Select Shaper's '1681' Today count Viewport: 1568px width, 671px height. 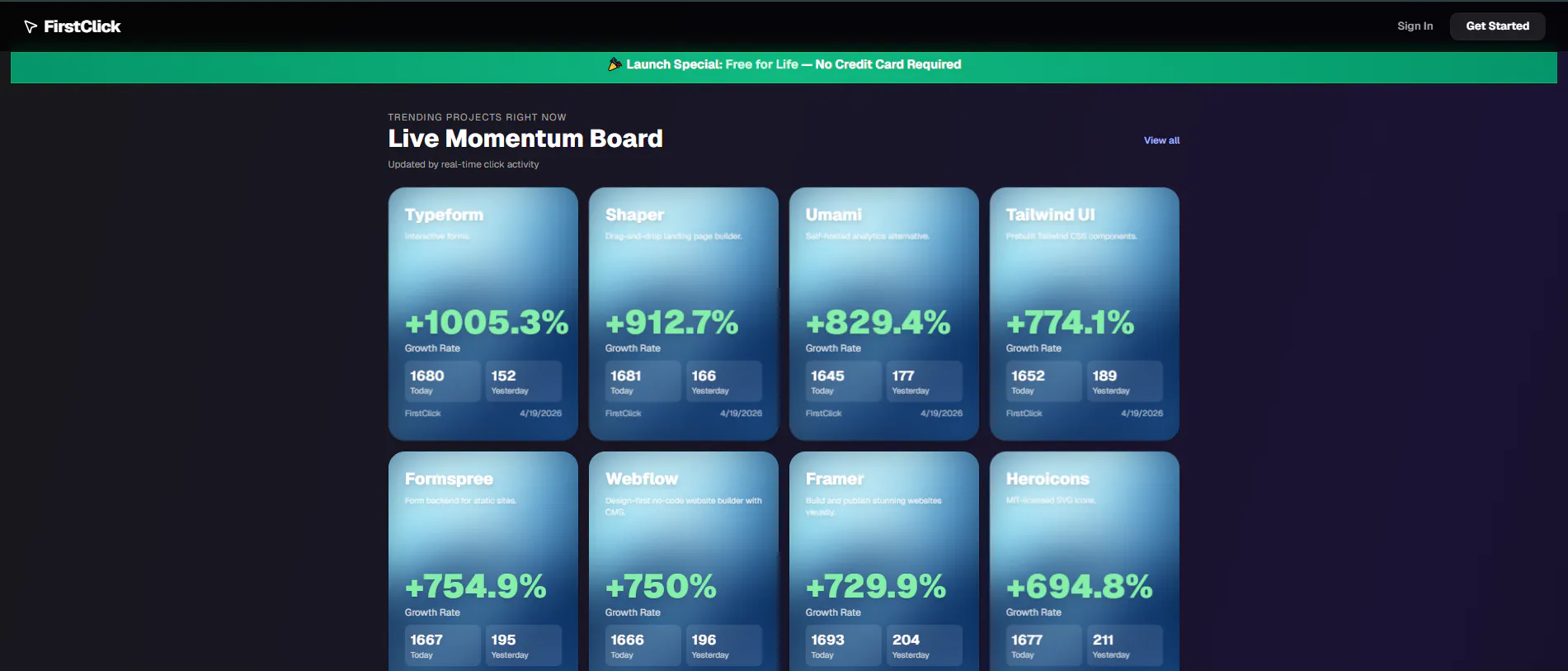[626, 376]
